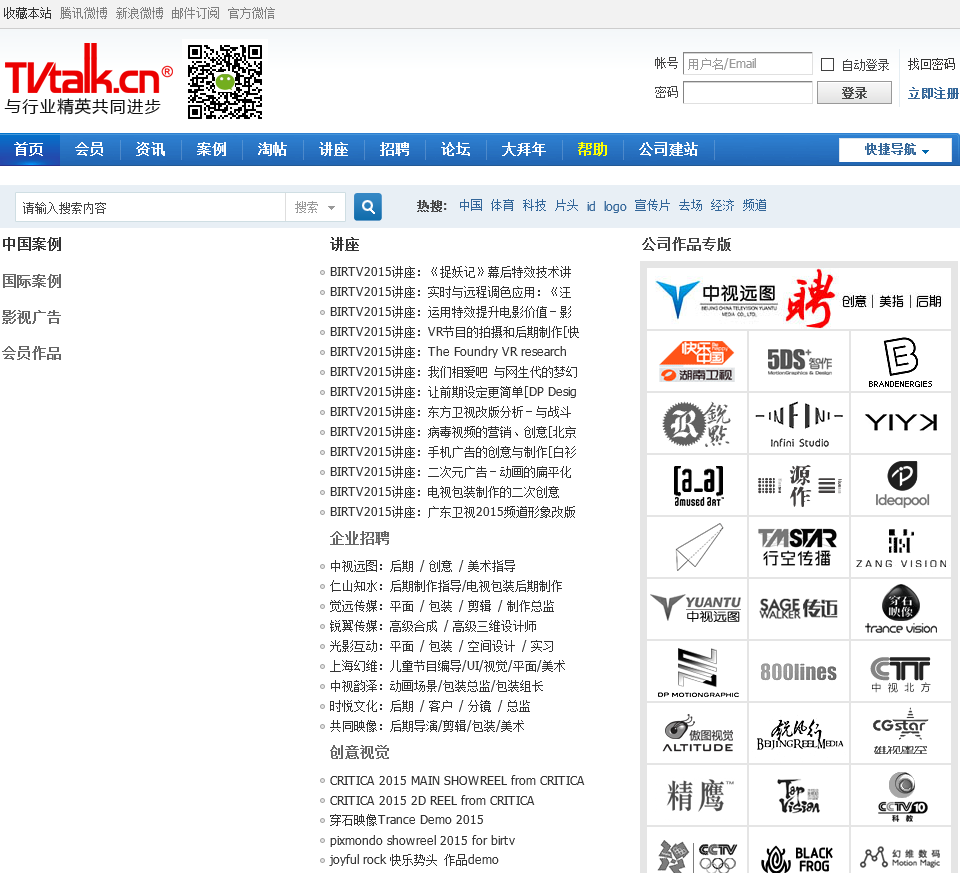
Task: Click hot search term logo
Action: pos(615,206)
